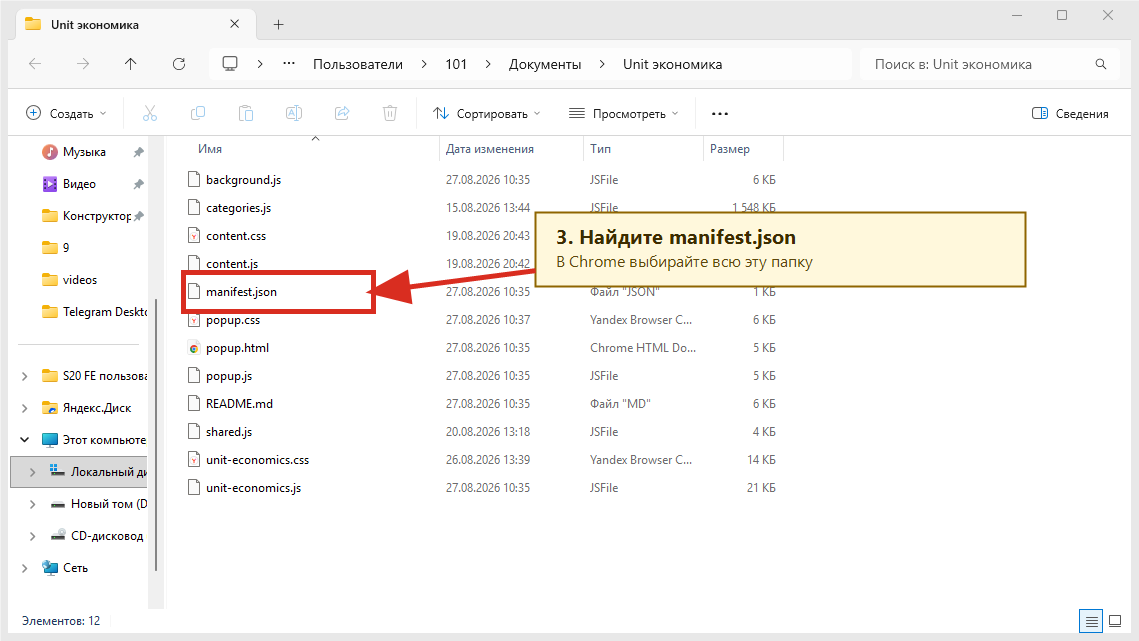
Task: Open the Создать dropdown
Action: tap(66, 113)
